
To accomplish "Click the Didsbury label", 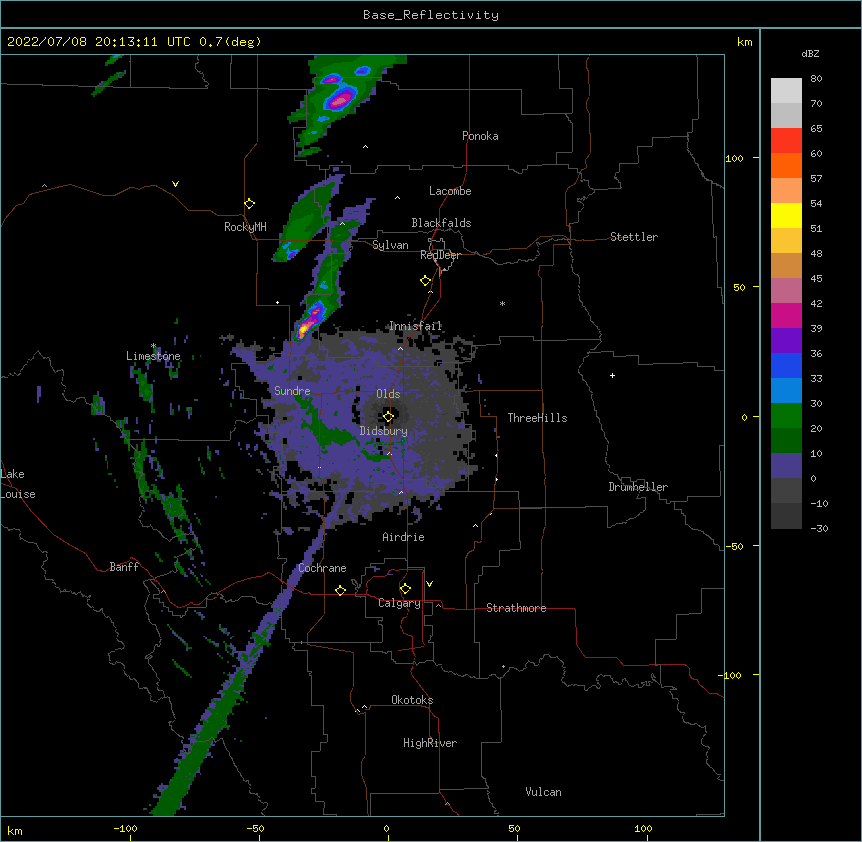I will click(x=384, y=431).
